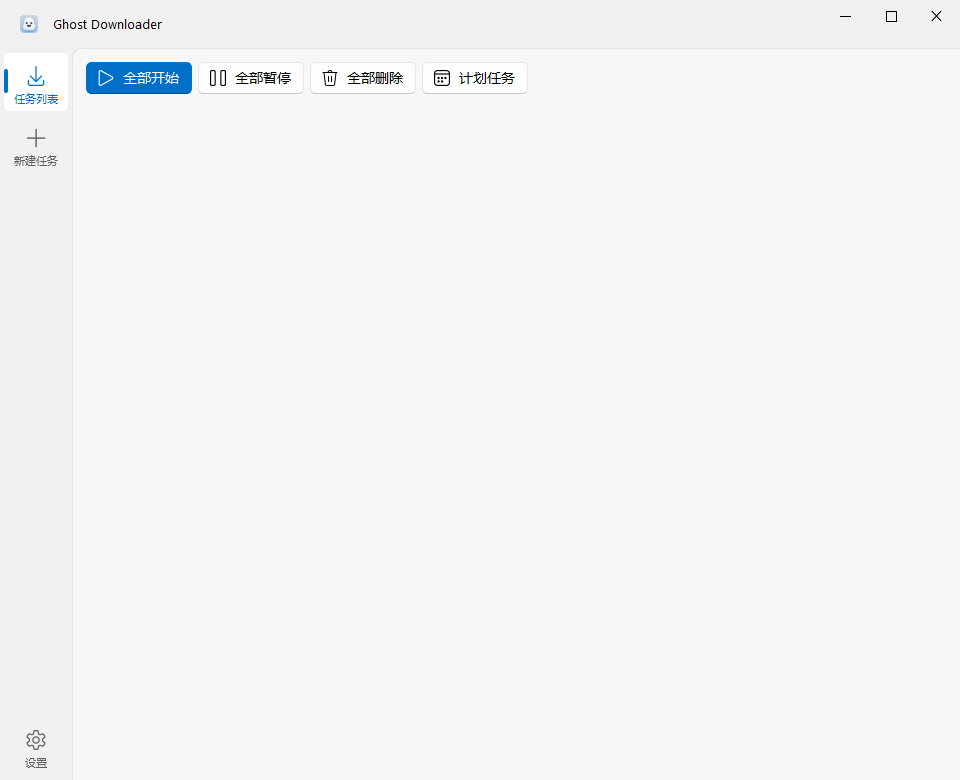Minimize the Ghost Downloader window
The width and height of the screenshot is (960, 780).
click(845, 16)
